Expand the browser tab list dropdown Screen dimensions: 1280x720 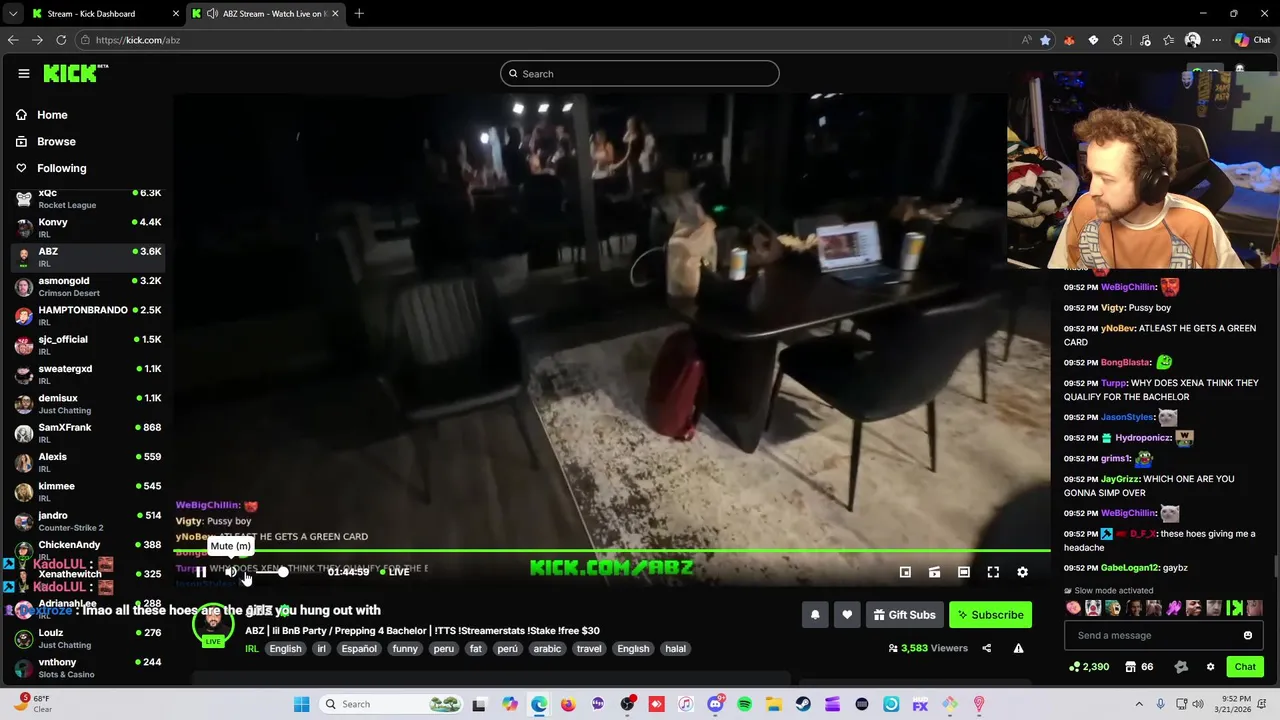(12, 14)
